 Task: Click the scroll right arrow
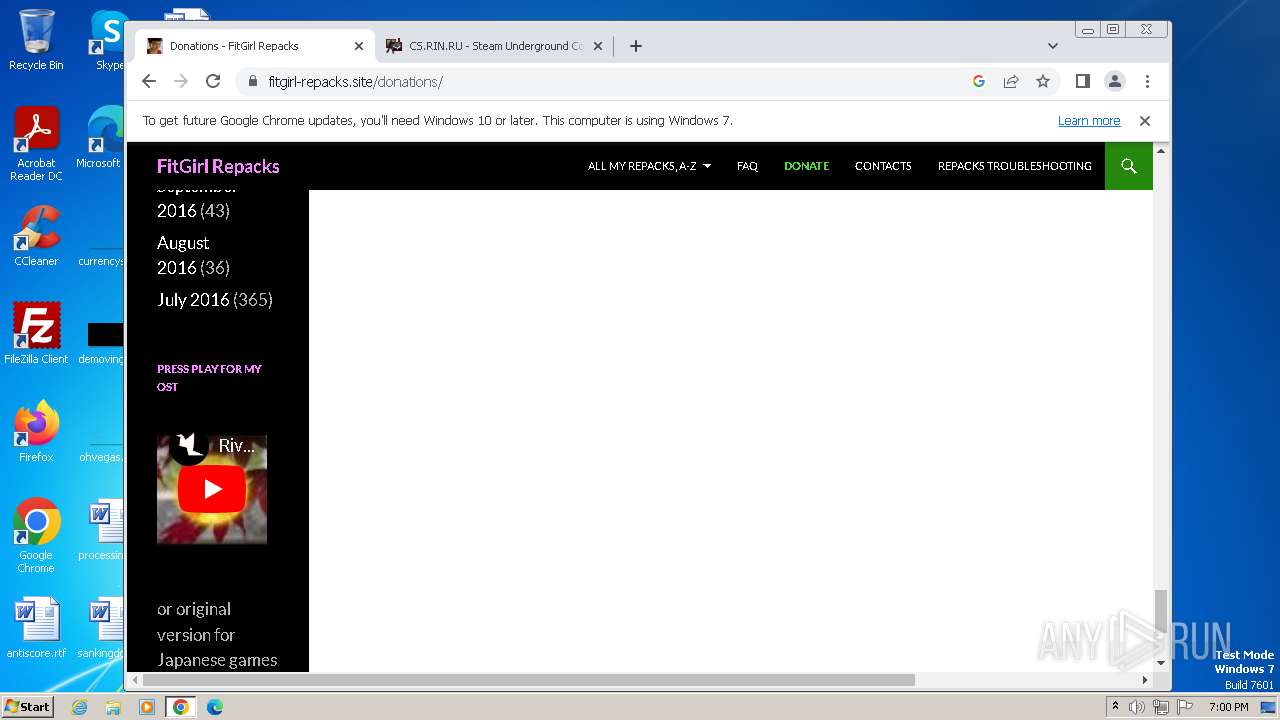(1145, 680)
